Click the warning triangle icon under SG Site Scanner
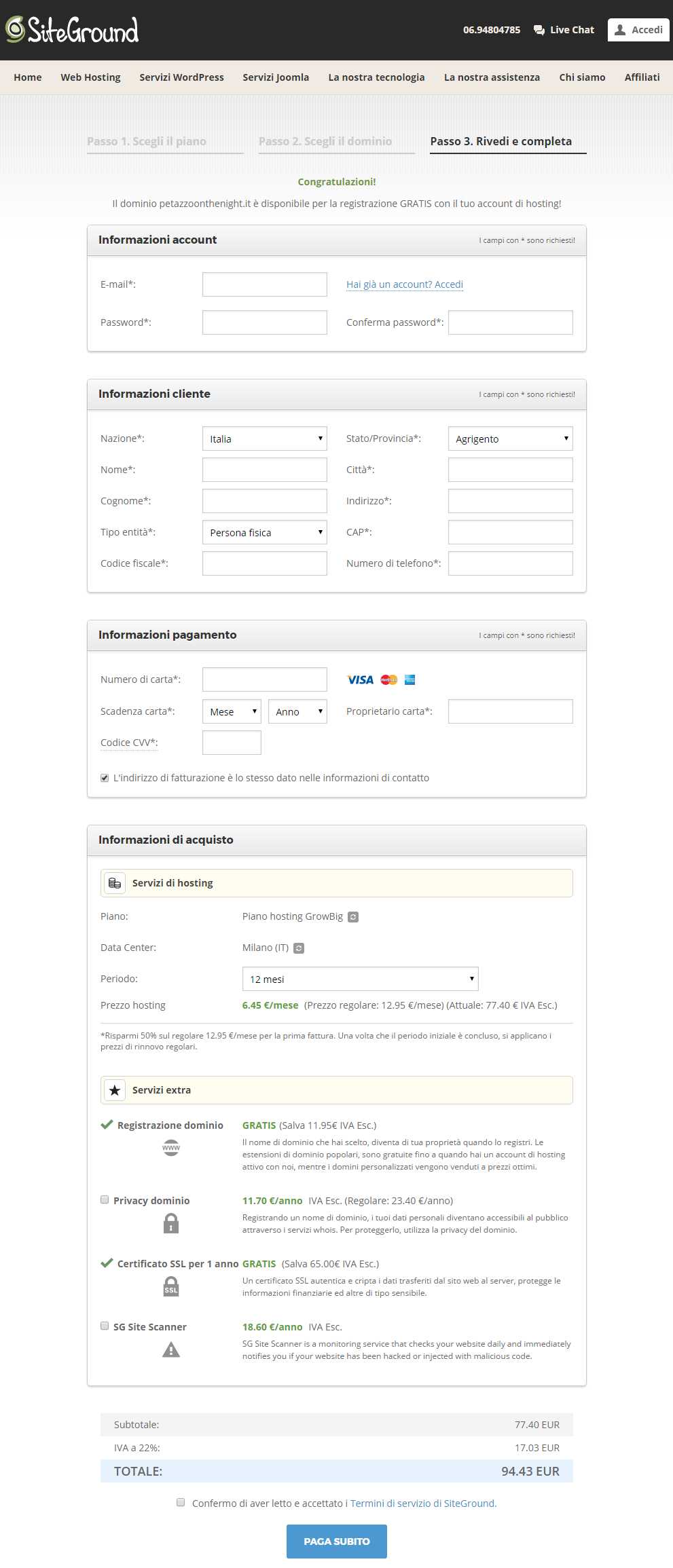Viewport: 673px width, 1568px height. coord(171,1349)
